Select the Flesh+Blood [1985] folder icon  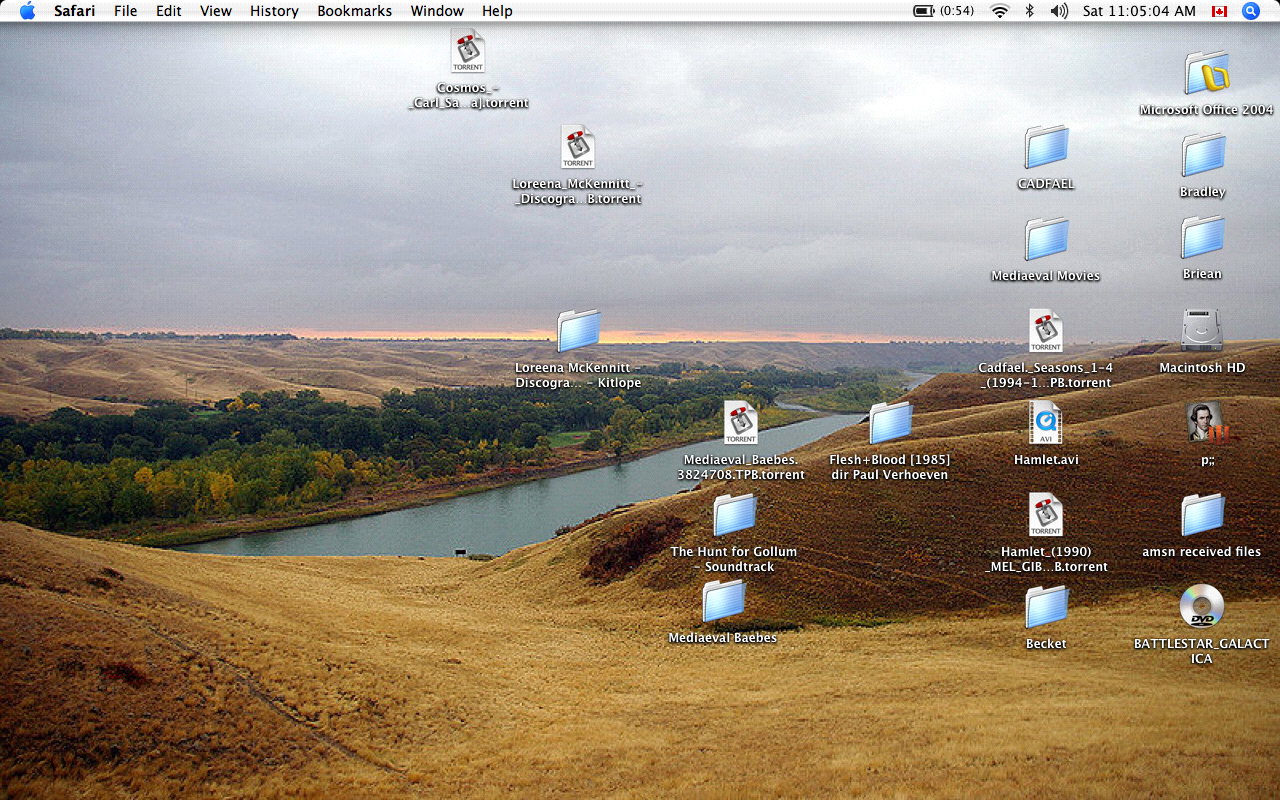click(890, 423)
